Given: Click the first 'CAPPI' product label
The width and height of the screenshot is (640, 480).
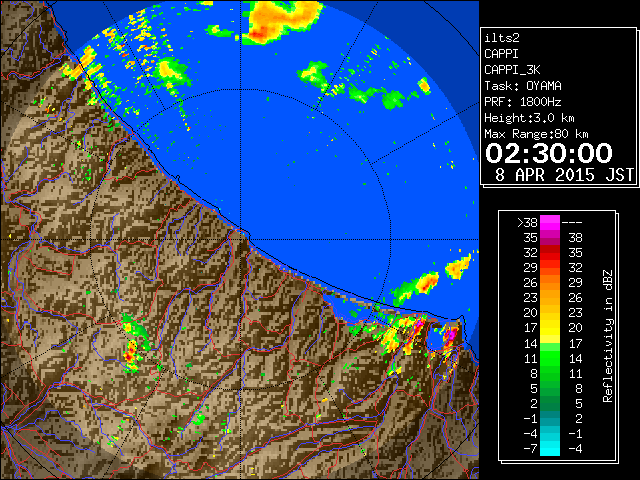Looking at the screenshot, I should [x=501, y=54].
